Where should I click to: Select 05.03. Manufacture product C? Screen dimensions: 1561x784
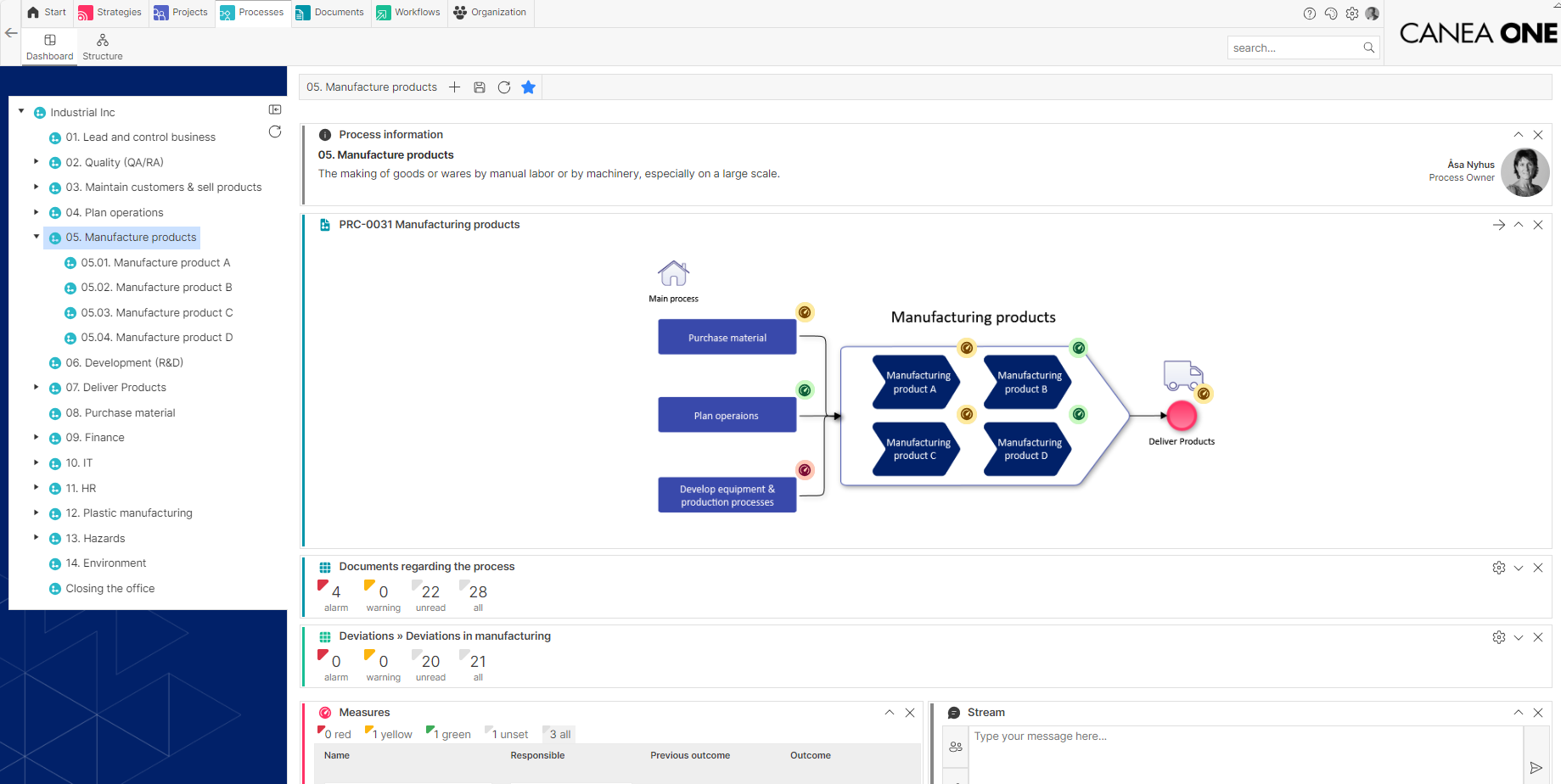157,313
